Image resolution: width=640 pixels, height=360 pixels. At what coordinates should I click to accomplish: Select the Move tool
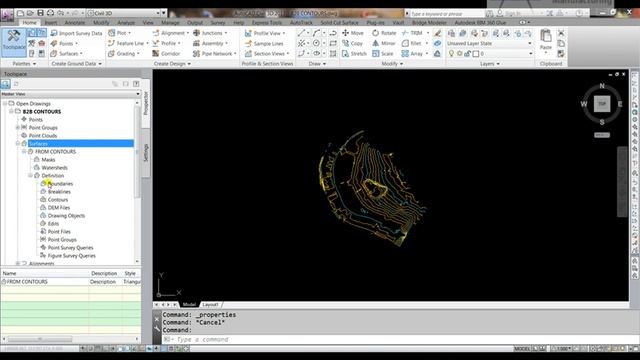(353, 33)
